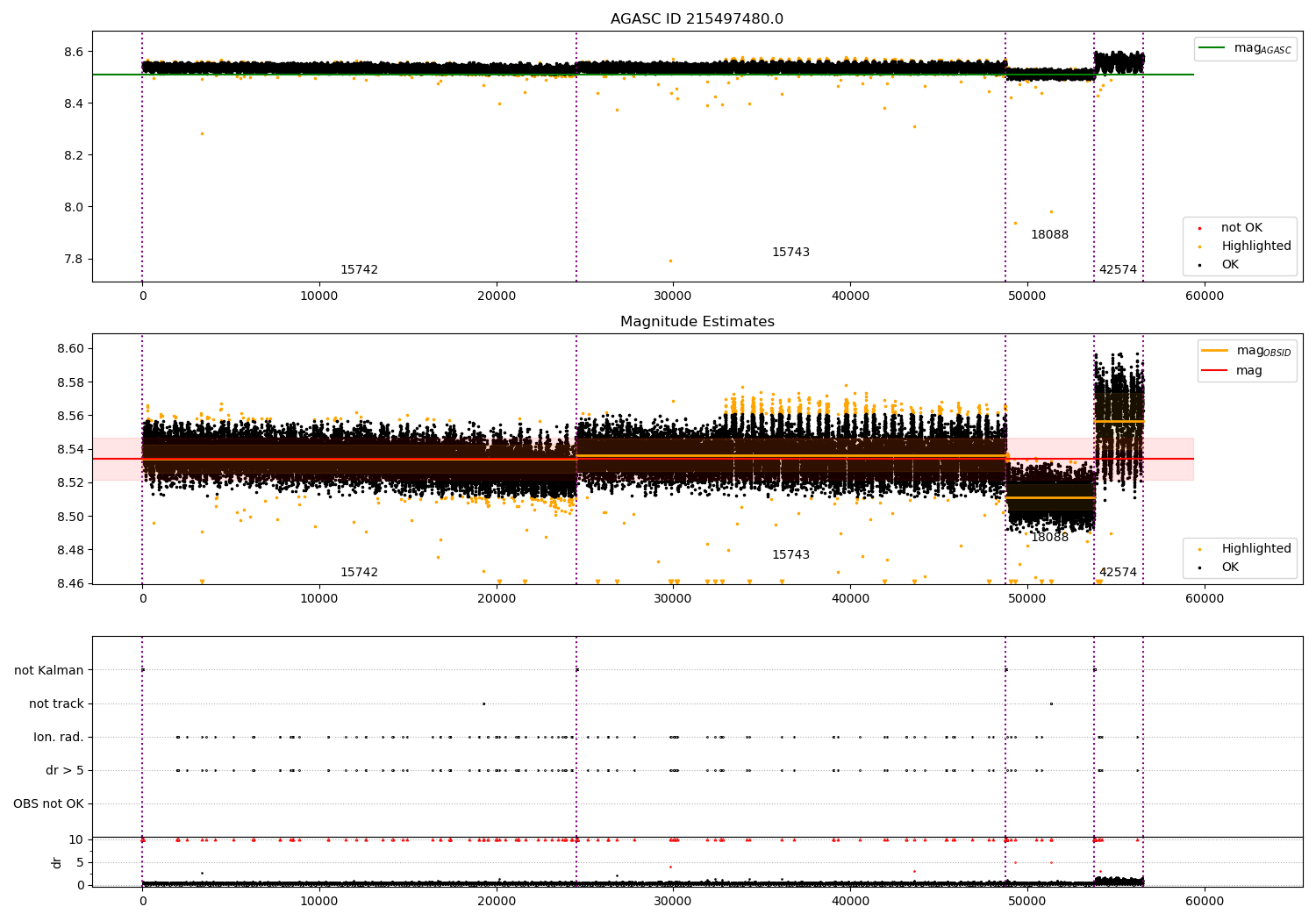
Task: Click the lowest orange outlier point near magnitude 7.8
Action: point(670,261)
